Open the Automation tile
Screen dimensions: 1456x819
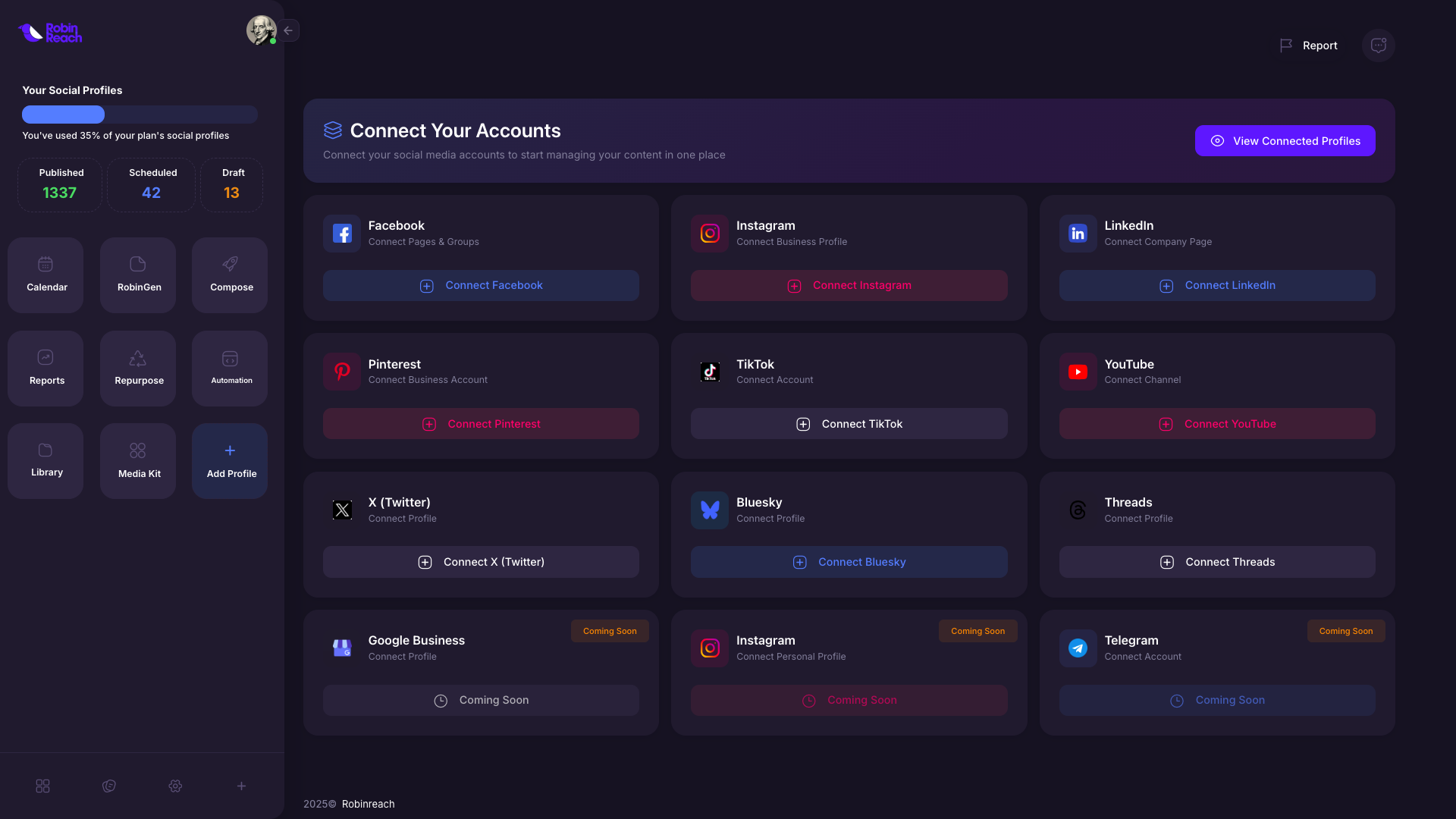click(x=230, y=368)
